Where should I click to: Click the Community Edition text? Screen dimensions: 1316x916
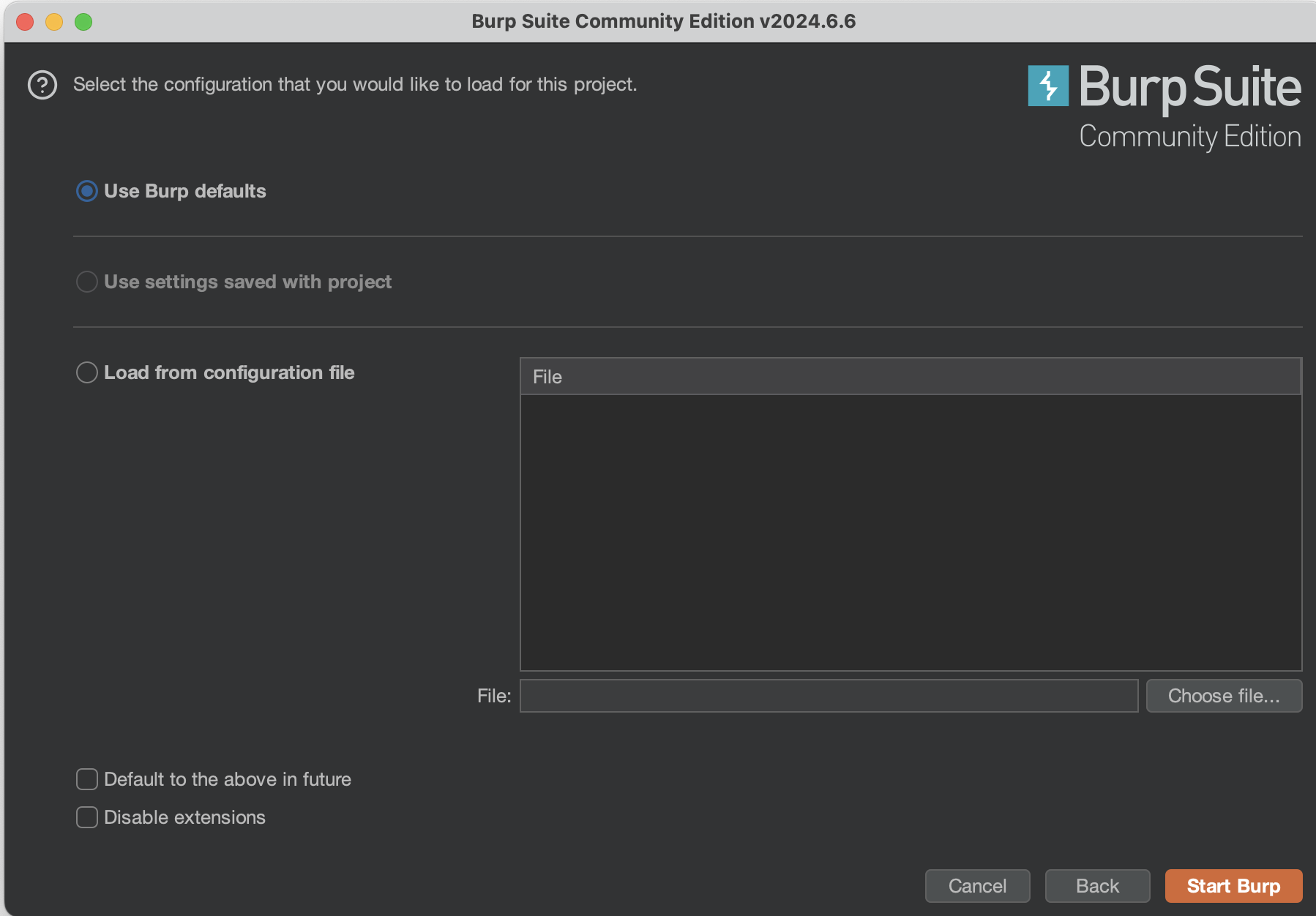pos(1190,137)
